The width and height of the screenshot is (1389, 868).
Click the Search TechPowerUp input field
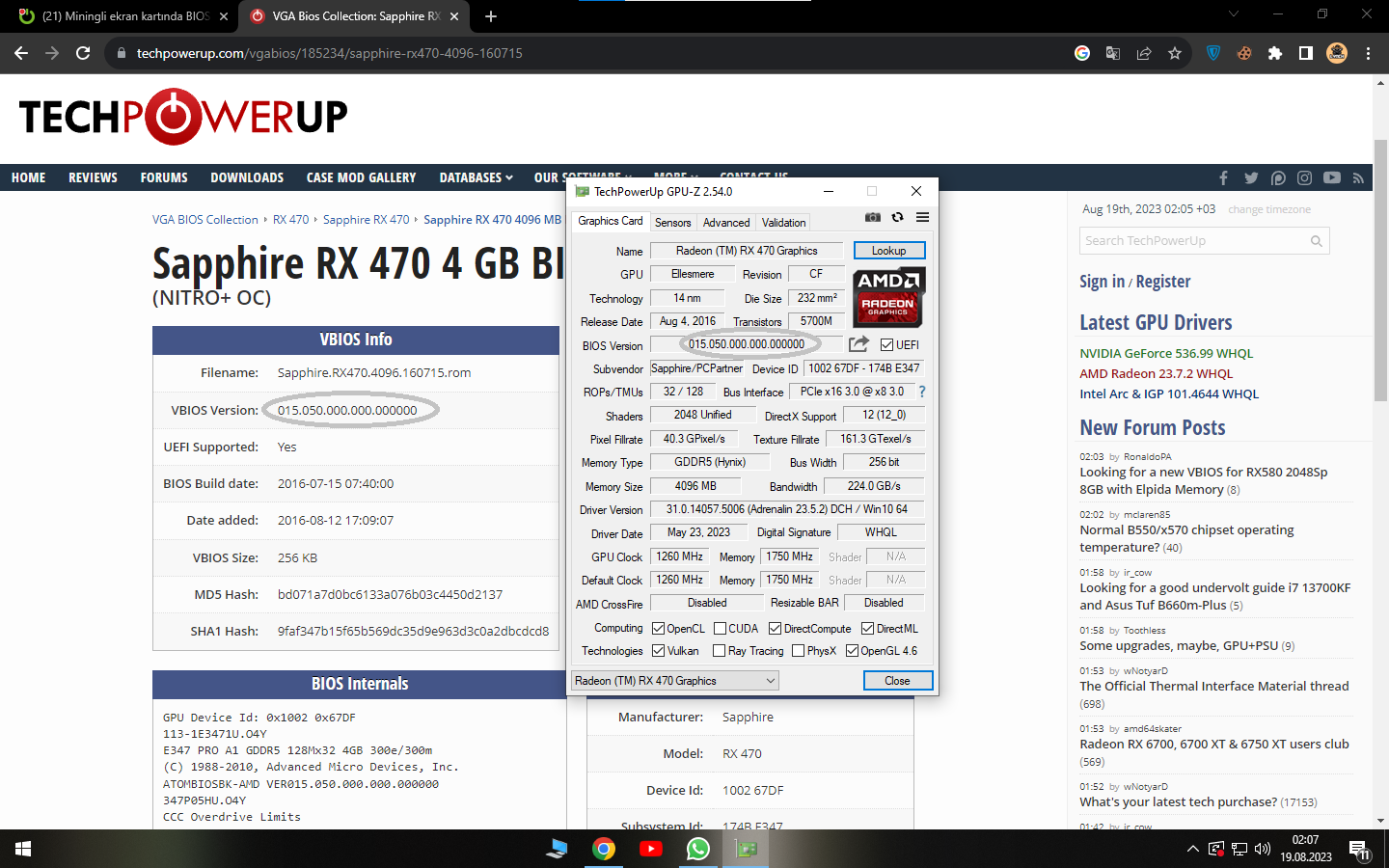coord(1194,241)
